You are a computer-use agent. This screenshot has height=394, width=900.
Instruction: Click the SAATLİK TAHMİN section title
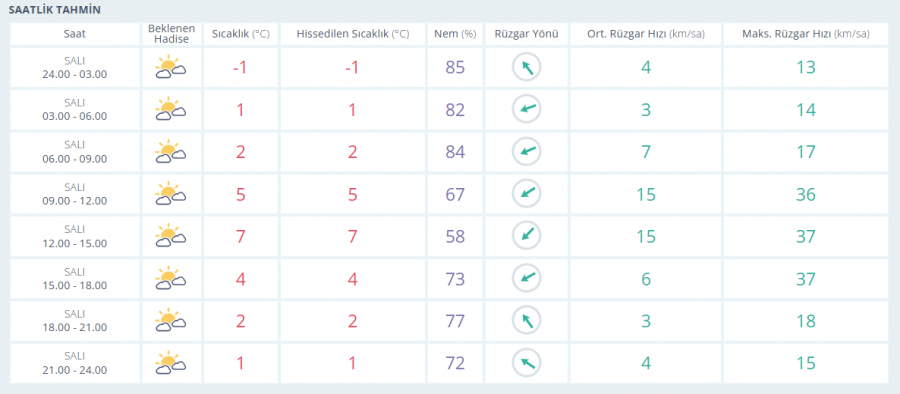pyautogui.click(x=55, y=10)
